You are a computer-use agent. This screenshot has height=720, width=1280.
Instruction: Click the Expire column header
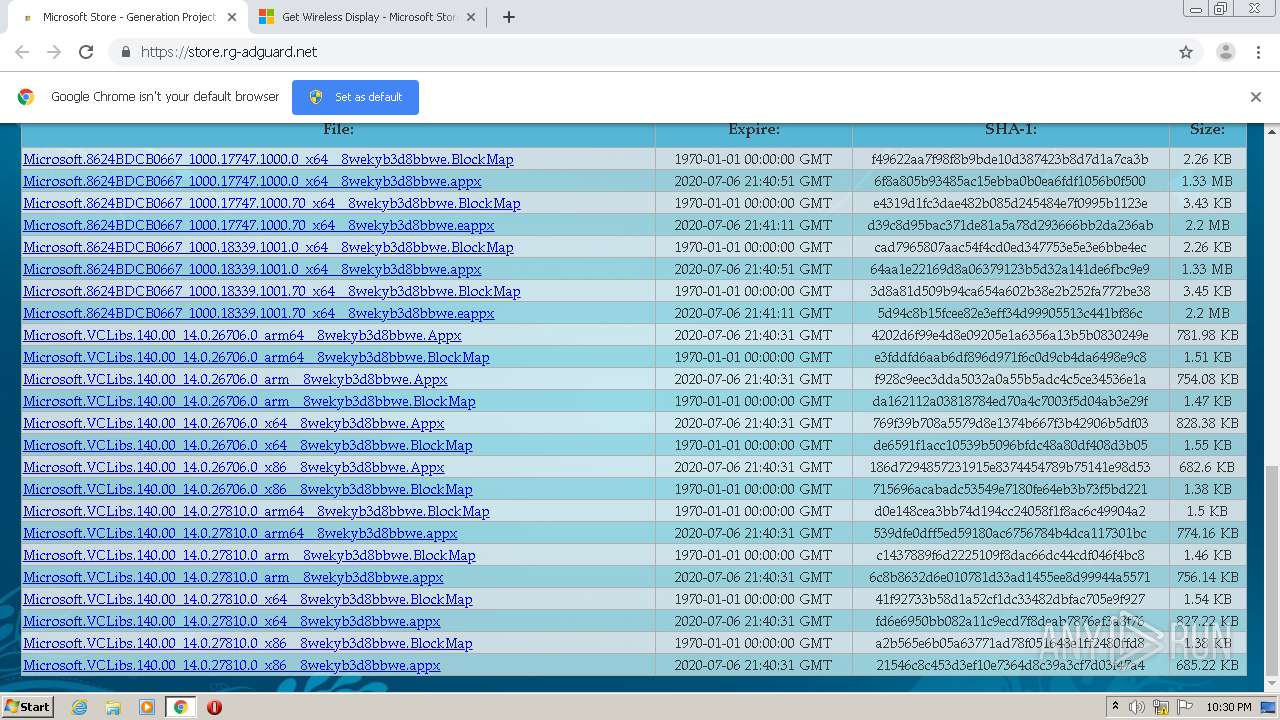[754, 130]
